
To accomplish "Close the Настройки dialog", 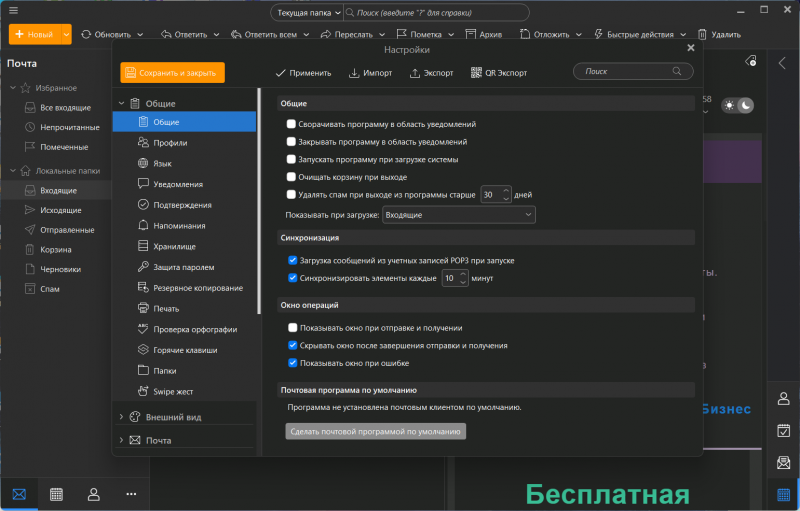I will point(691,47).
